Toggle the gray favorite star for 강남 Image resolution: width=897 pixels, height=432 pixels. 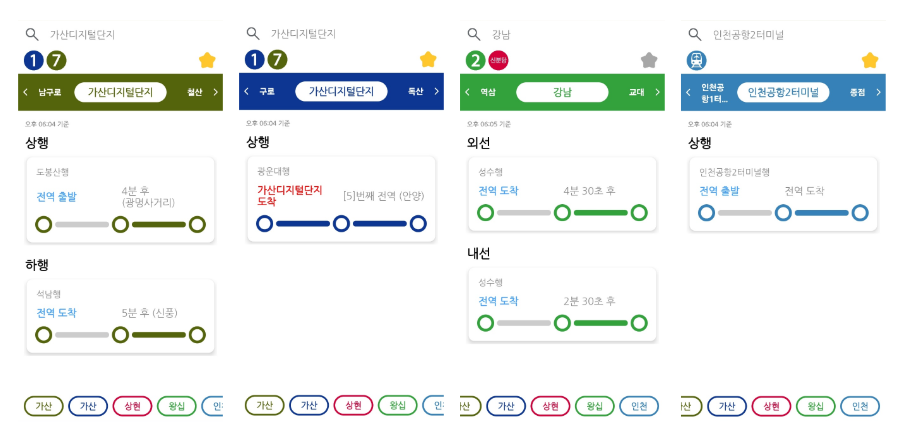point(649,60)
